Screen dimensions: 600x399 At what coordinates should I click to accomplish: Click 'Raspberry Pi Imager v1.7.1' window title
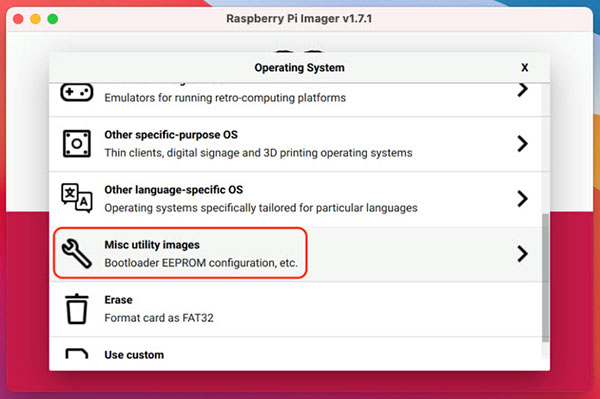coord(299,18)
